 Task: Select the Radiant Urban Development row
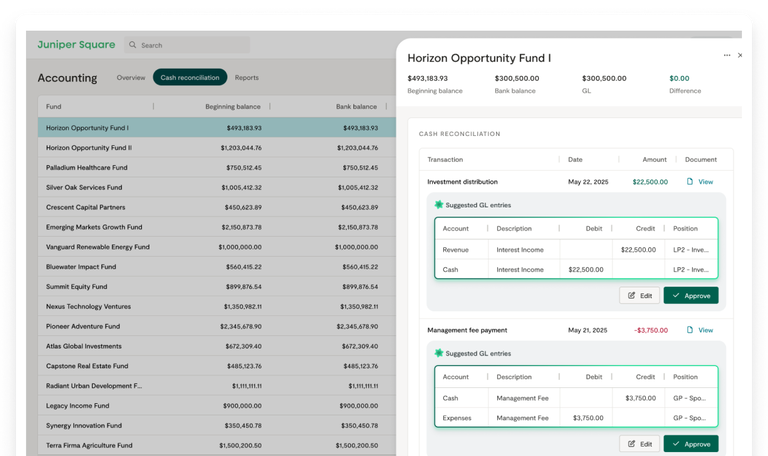point(216,385)
